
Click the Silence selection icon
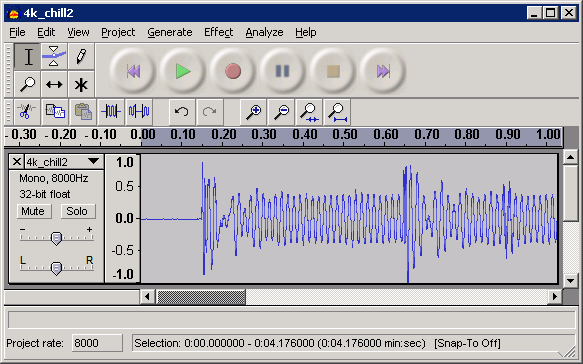[x=139, y=112]
